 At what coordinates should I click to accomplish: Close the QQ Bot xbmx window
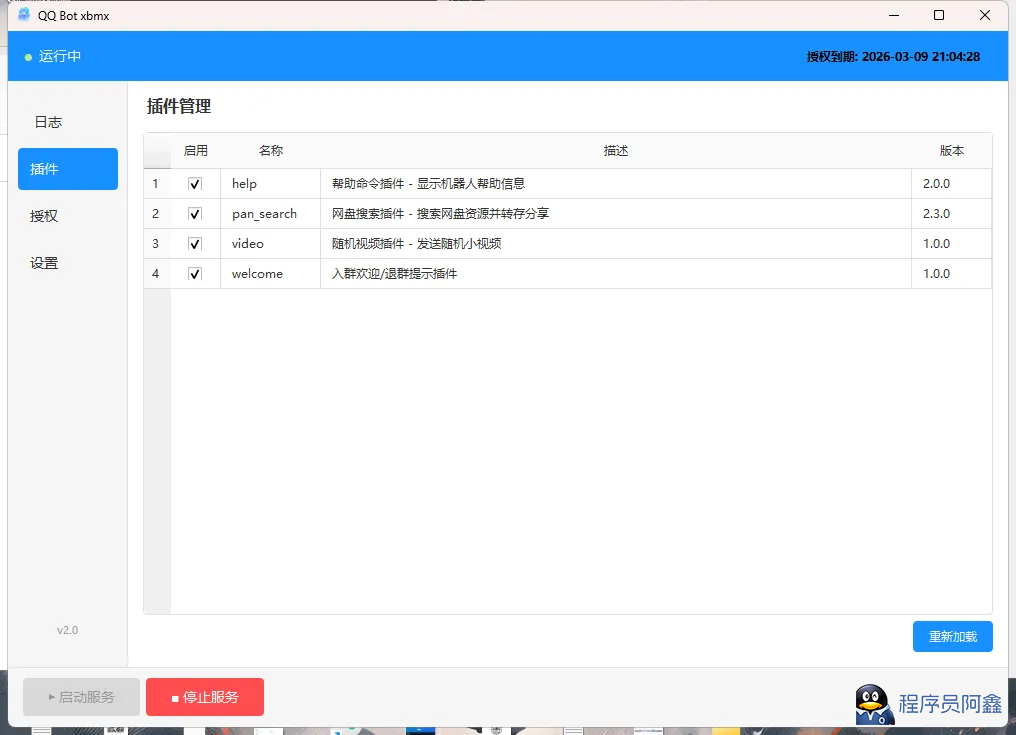985,15
